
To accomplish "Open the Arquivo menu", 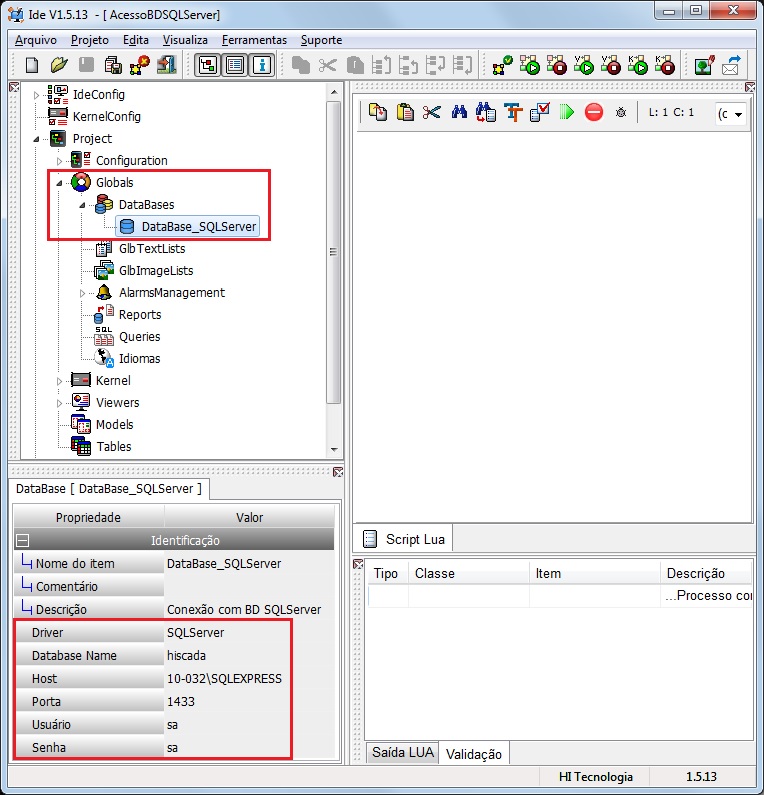I will click(36, 40).
